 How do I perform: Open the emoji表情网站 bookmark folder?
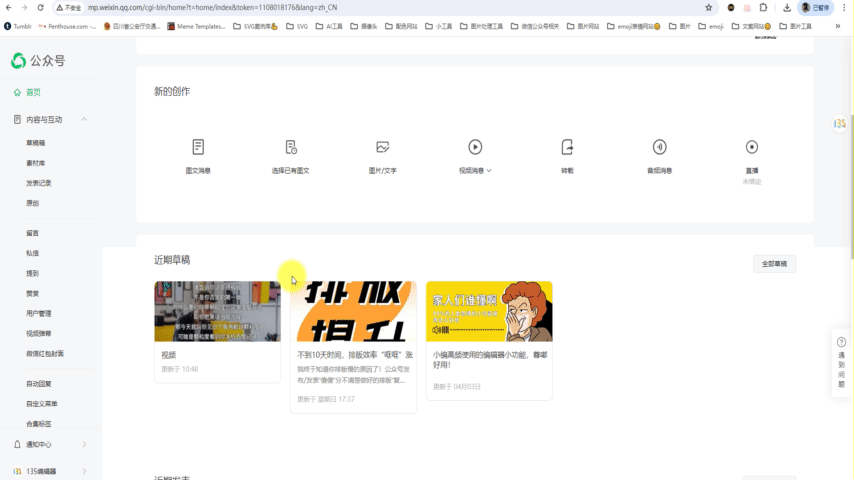click(x=633, y=26)
